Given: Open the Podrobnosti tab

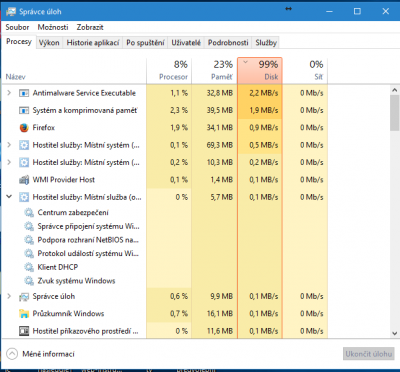Looking at the screenshot, I should pos(228,43).
